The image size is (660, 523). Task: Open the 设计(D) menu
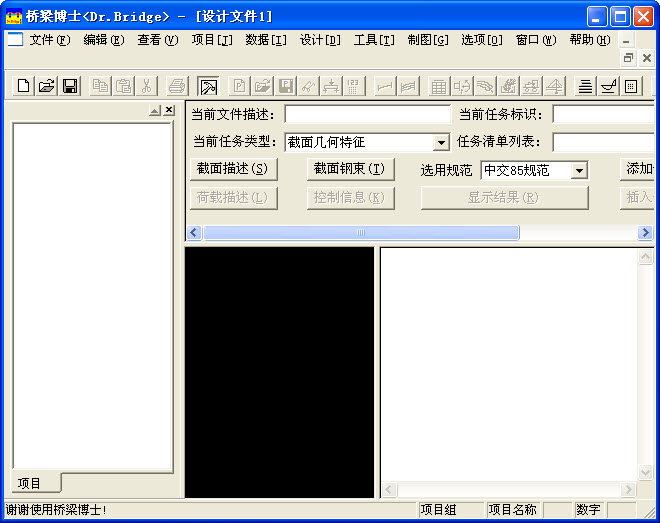320,40
